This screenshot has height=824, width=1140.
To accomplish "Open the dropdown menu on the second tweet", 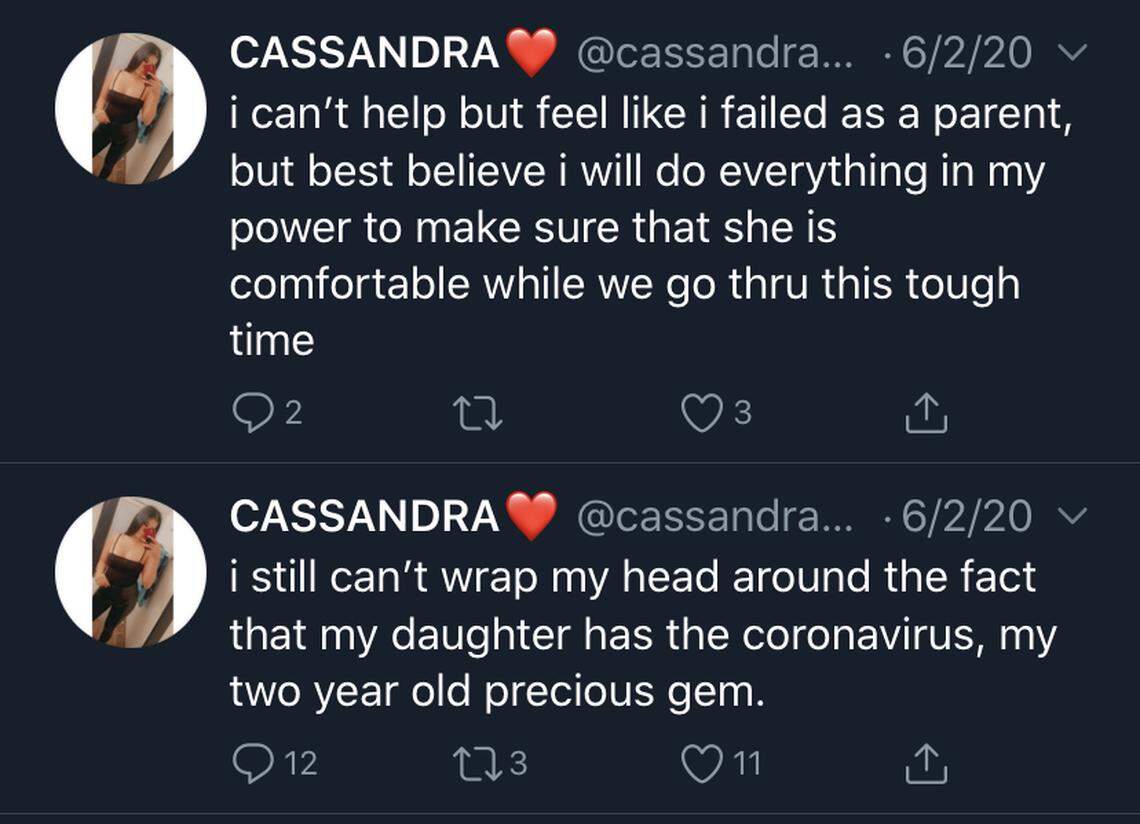I will [1073, 517].
